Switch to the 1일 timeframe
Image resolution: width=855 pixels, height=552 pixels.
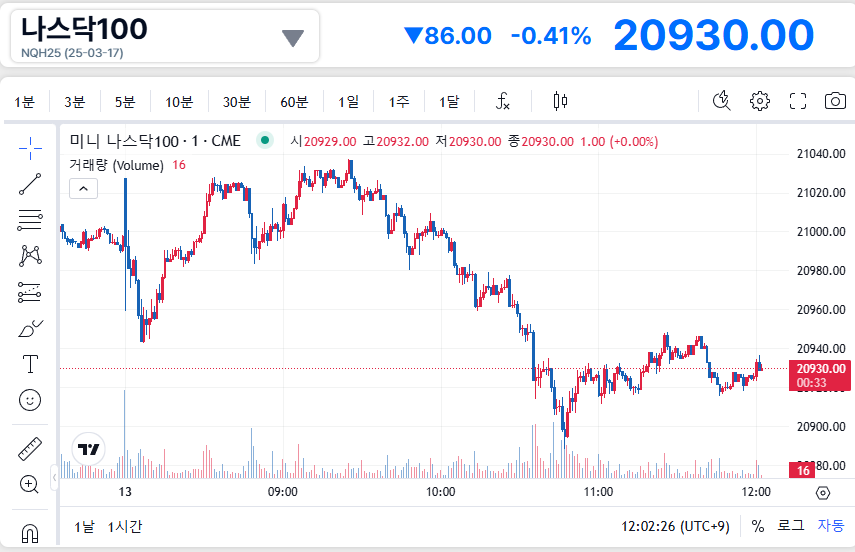point(348,101)
